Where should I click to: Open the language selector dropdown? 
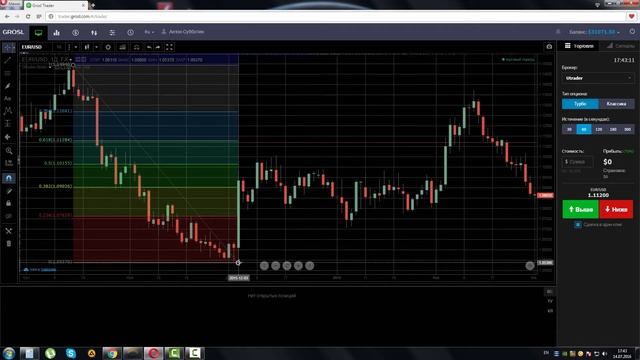point(149,32)
